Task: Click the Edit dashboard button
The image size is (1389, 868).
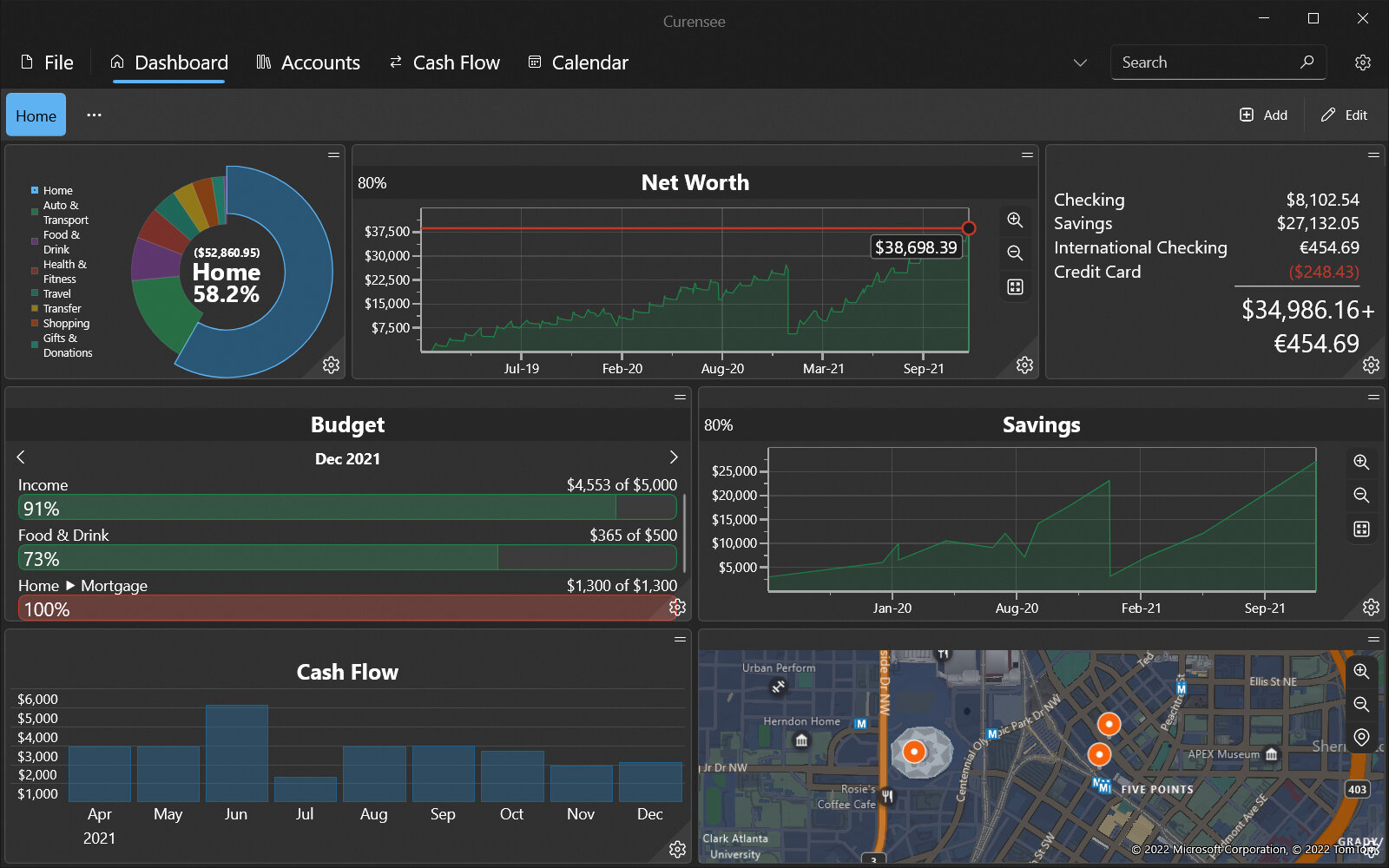Action: 1344,115
